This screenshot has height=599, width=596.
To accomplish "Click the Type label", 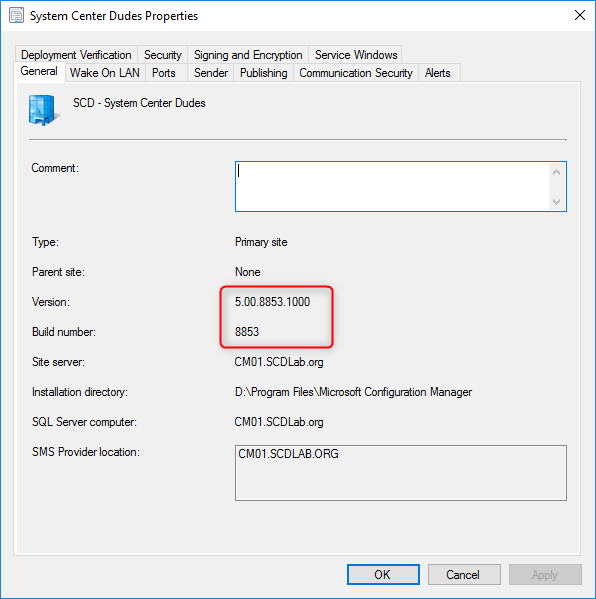I will click(45, 242).
